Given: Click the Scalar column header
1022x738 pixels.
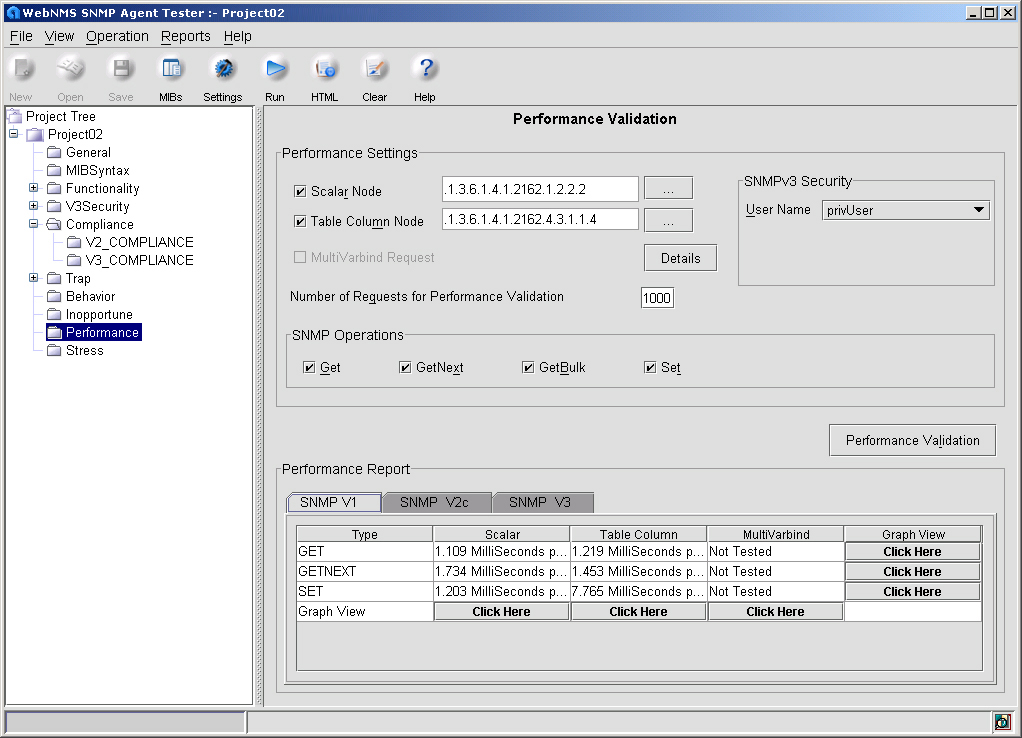Looking at the screenshot, I should click(502, 534).
